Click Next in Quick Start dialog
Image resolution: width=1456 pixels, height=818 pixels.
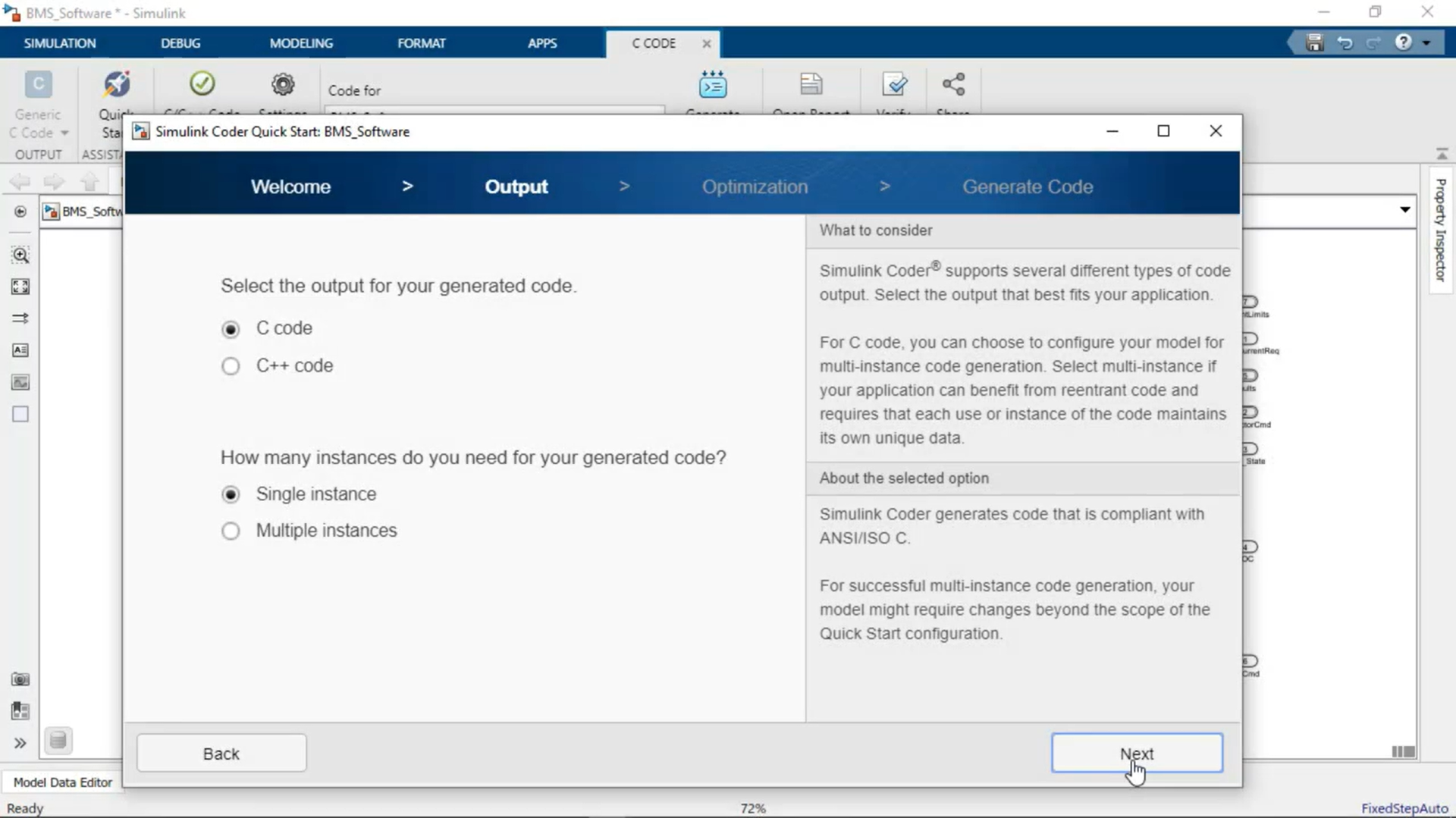coord(1137,754)
